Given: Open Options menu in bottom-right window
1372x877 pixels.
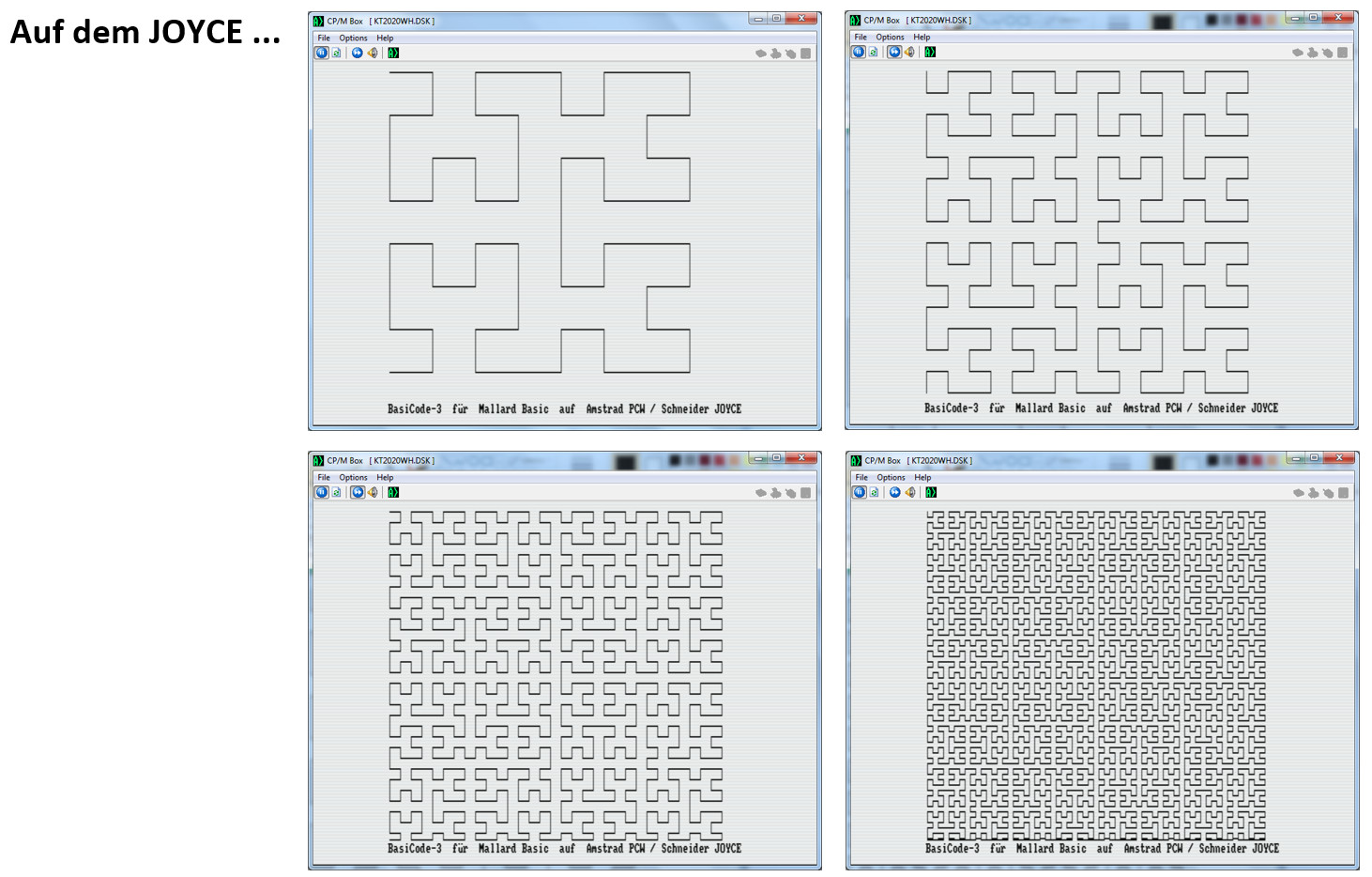Looking at the screenshot, I should click(x=891, y=478).
